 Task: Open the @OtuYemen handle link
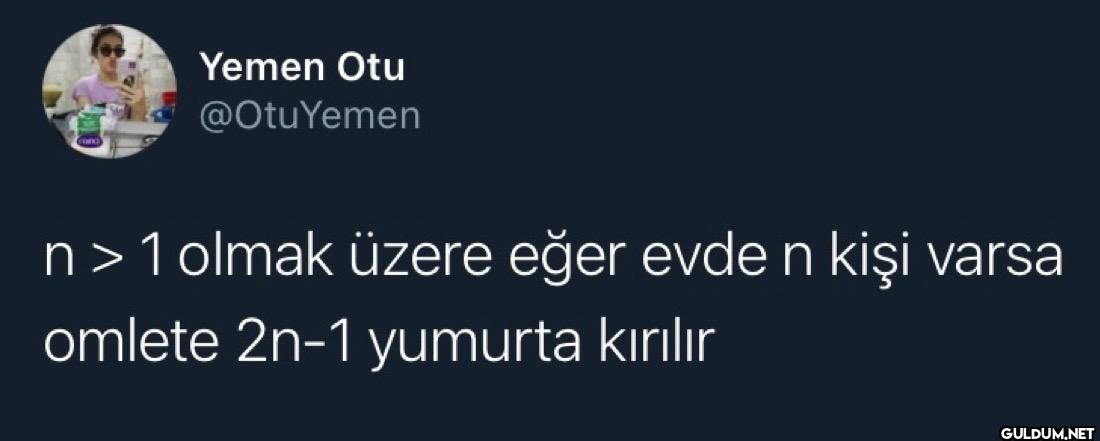pos(310,117)
